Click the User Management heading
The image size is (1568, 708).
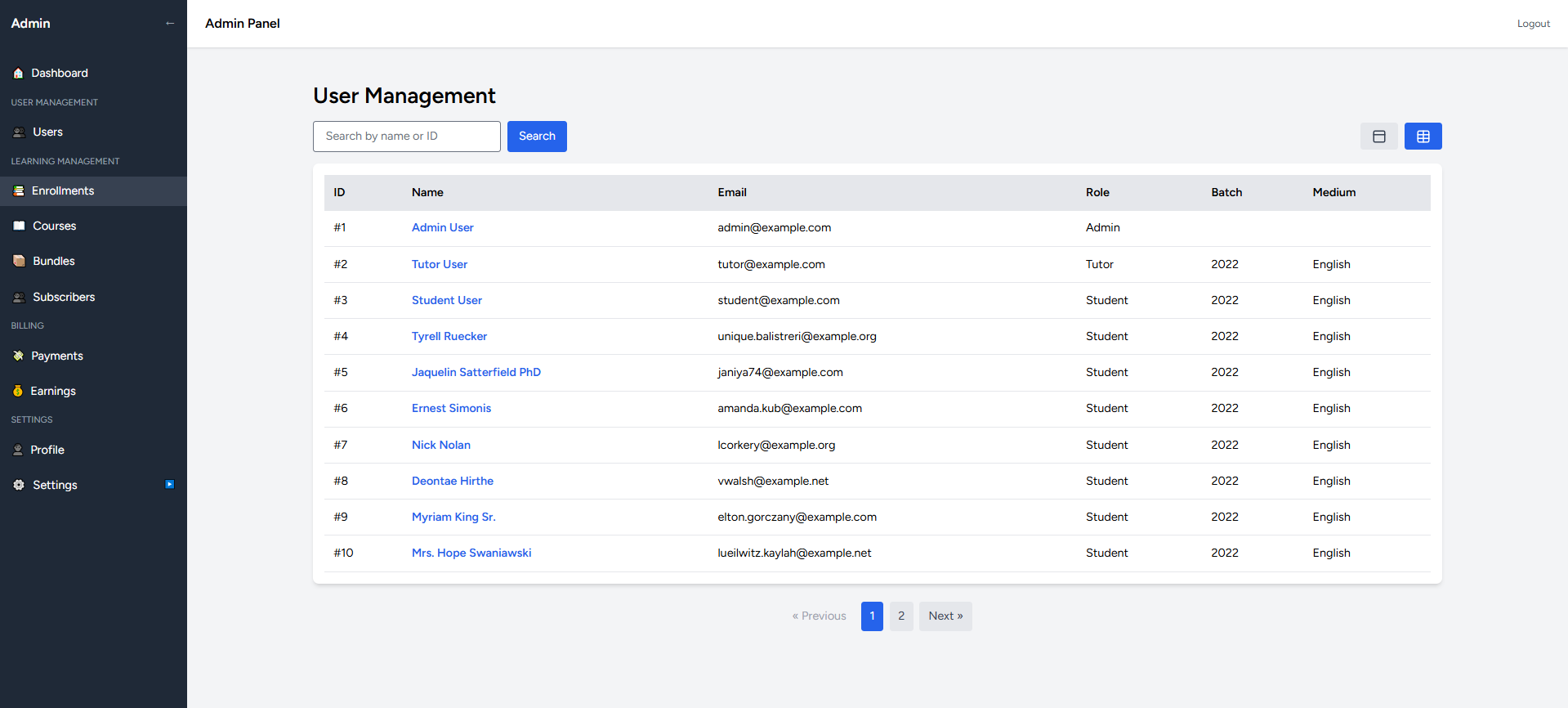(x=404, y=96)
